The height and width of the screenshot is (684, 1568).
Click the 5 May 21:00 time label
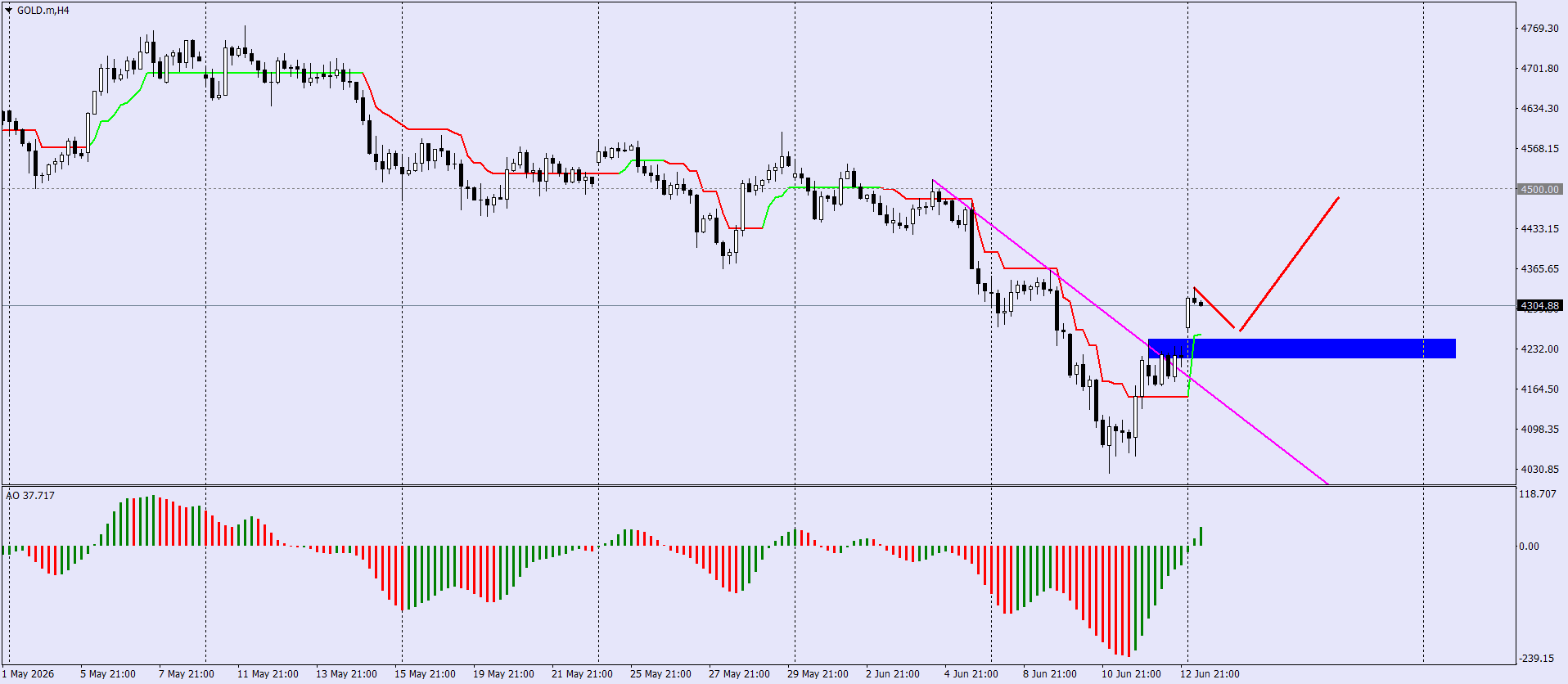(x=108, y=674)
